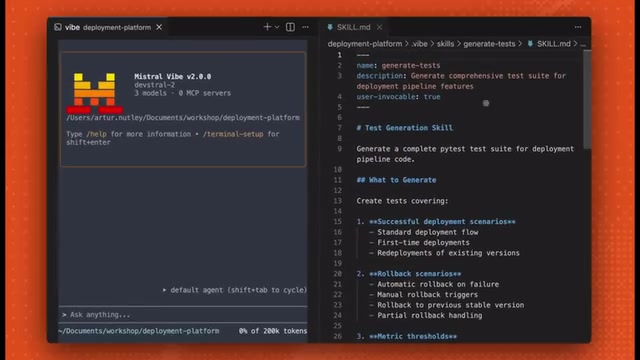The height and width of the screenshot is (360, 640).
Task: Close the SKILL.md tab
Action: click(x=380, y=27)
